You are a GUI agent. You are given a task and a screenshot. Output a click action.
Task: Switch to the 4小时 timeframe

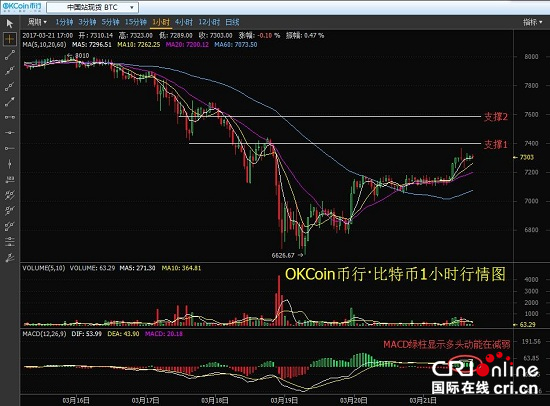click(184, 22)
